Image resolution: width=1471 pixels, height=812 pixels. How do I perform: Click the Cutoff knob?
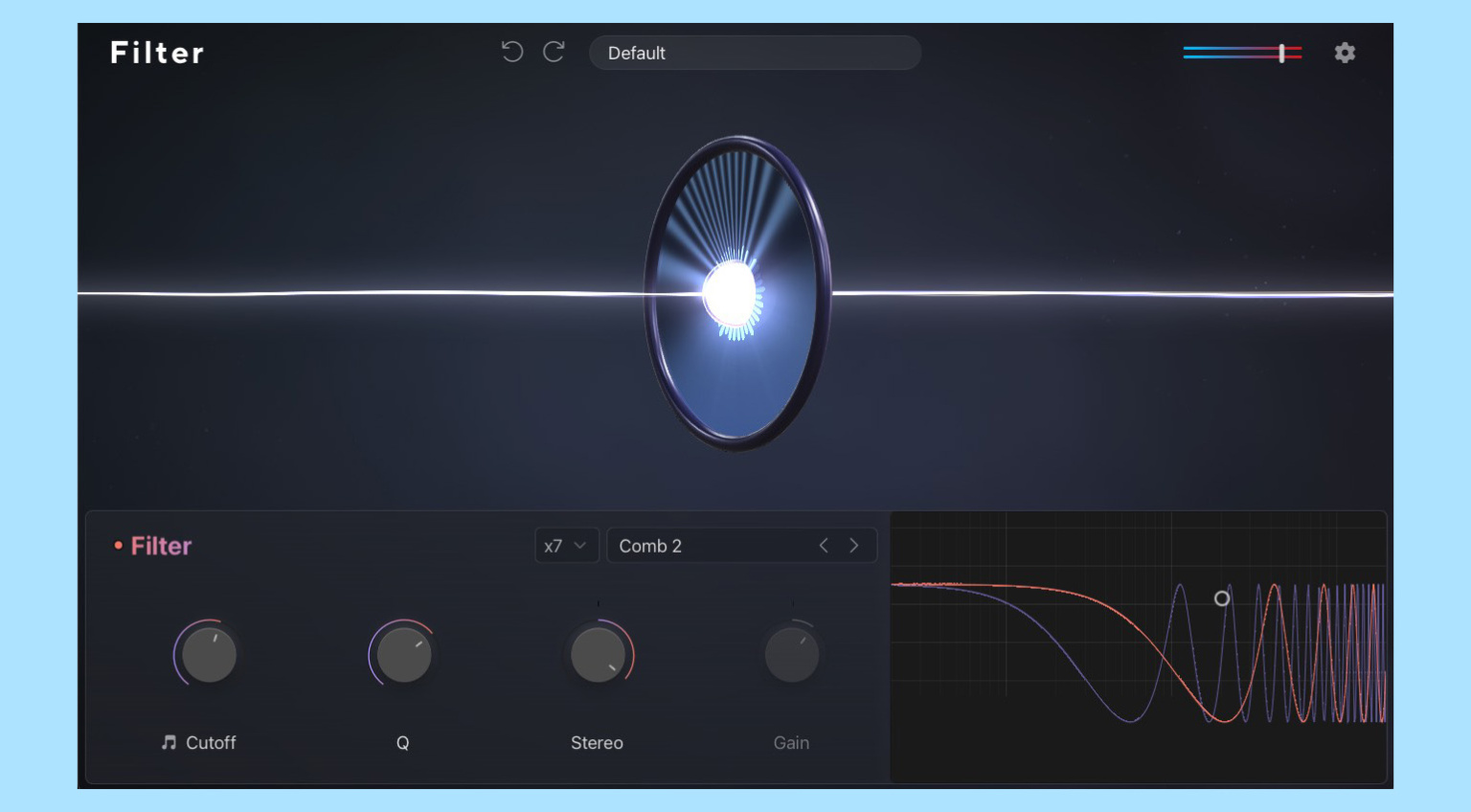[x=207, y=655]
